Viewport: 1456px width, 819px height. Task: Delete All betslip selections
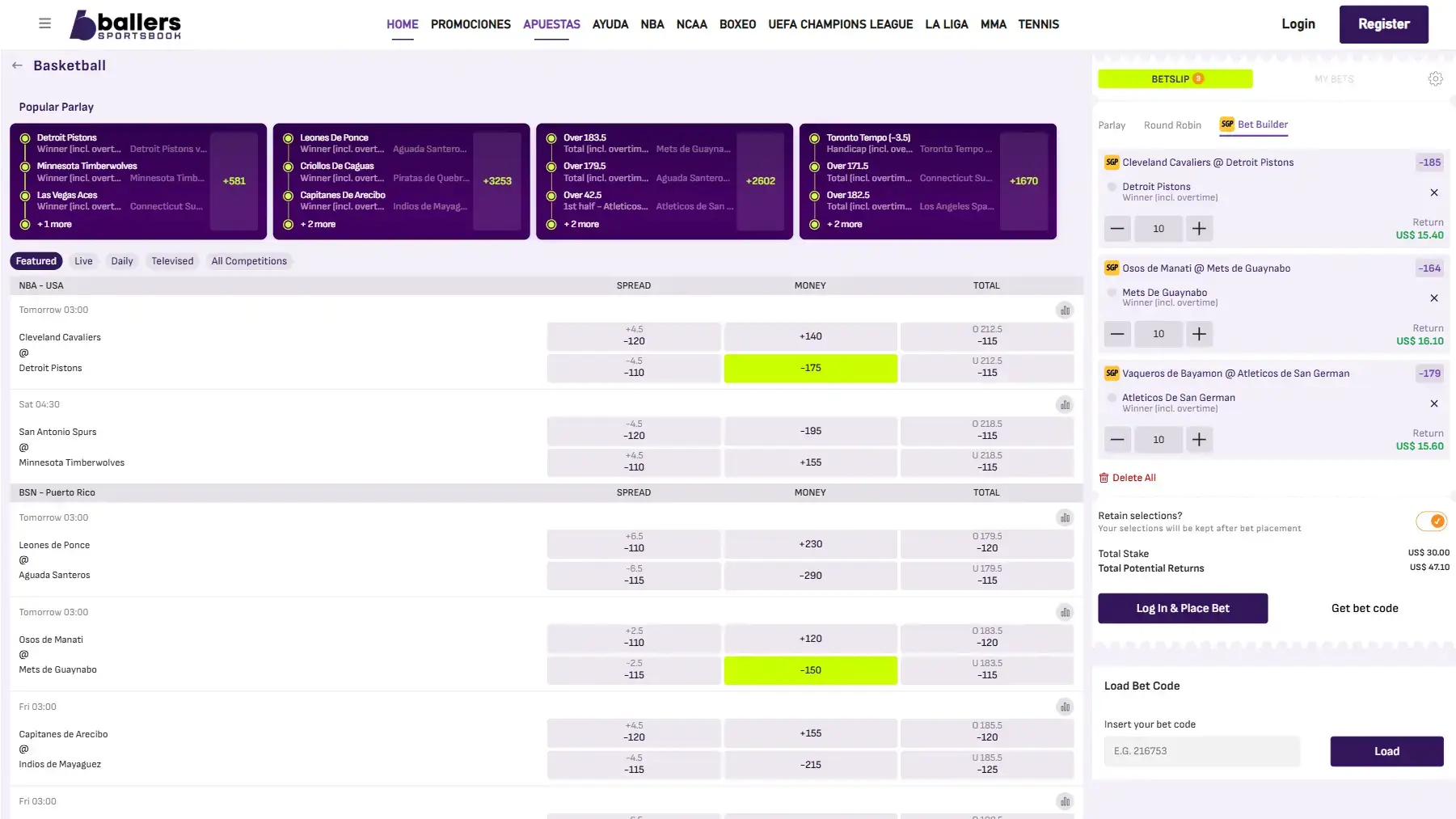point(1128,478)
